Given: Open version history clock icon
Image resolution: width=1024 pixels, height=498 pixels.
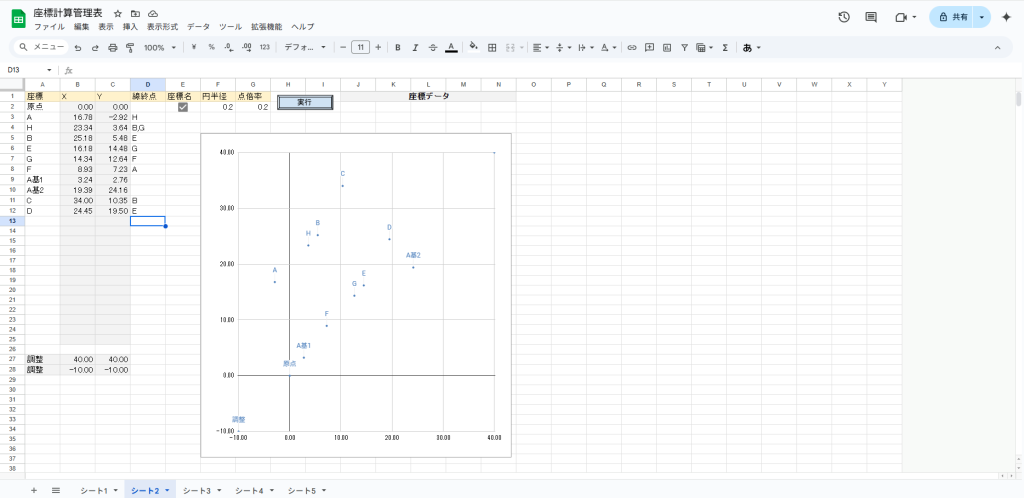Looking at the screenshot, I should (x=844, y=17).
